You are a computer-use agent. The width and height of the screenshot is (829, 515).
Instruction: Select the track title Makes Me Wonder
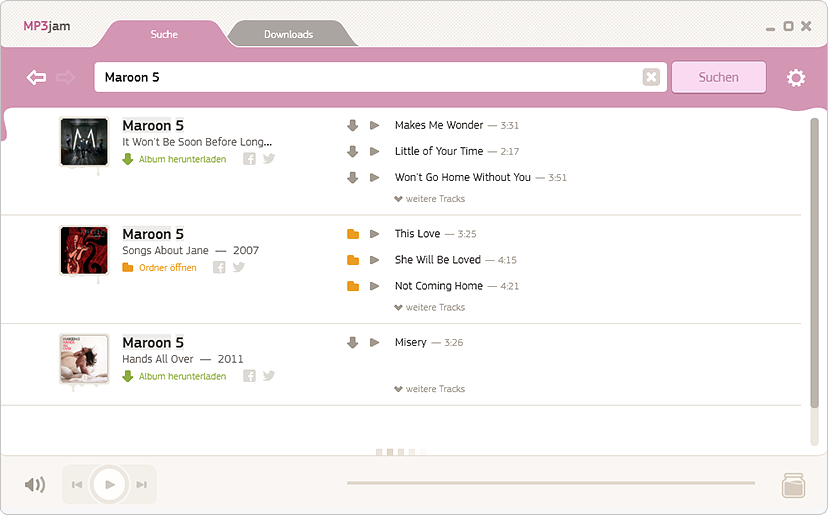tap(439, 125)
